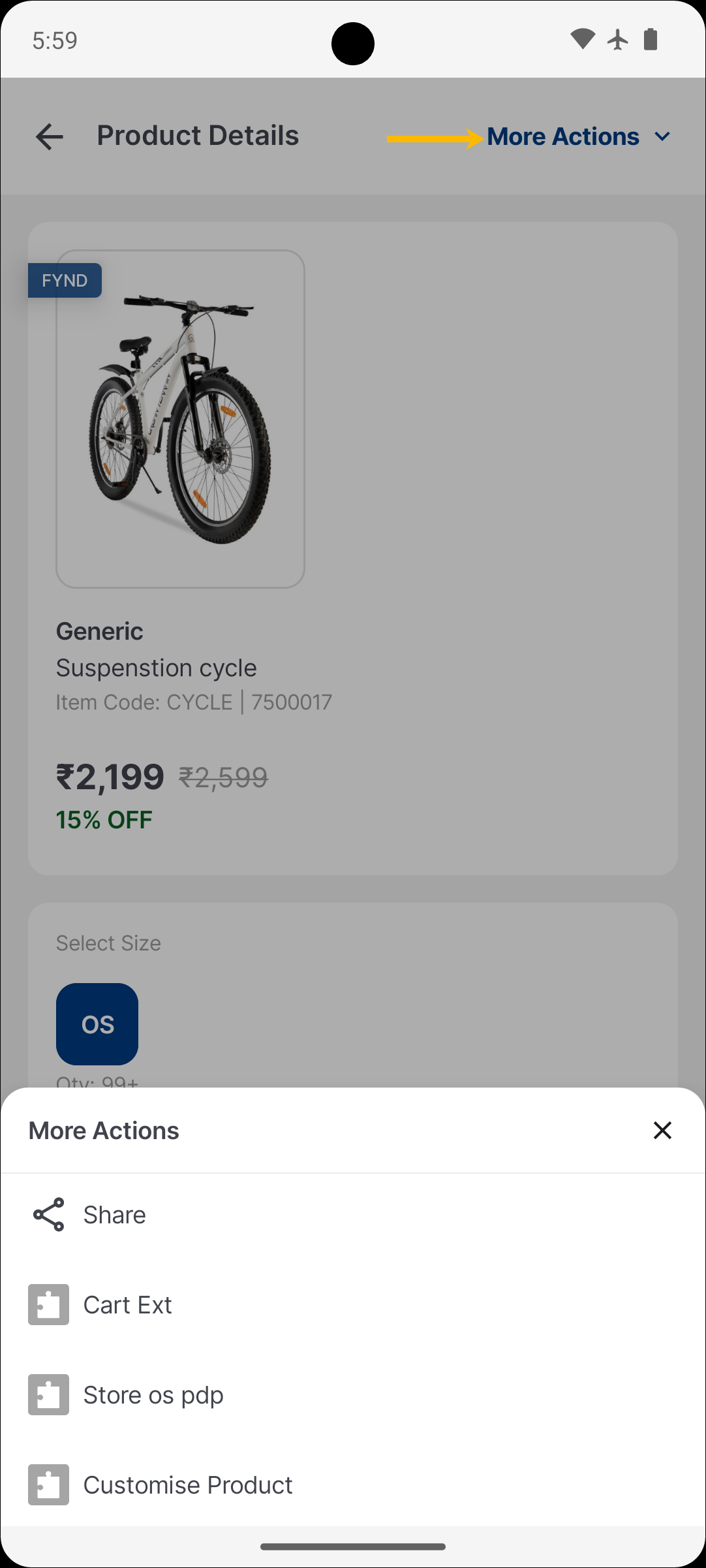Open the suspension cycle product image
This screenshot has height=1568, width=706.
[x=181, y=419]
